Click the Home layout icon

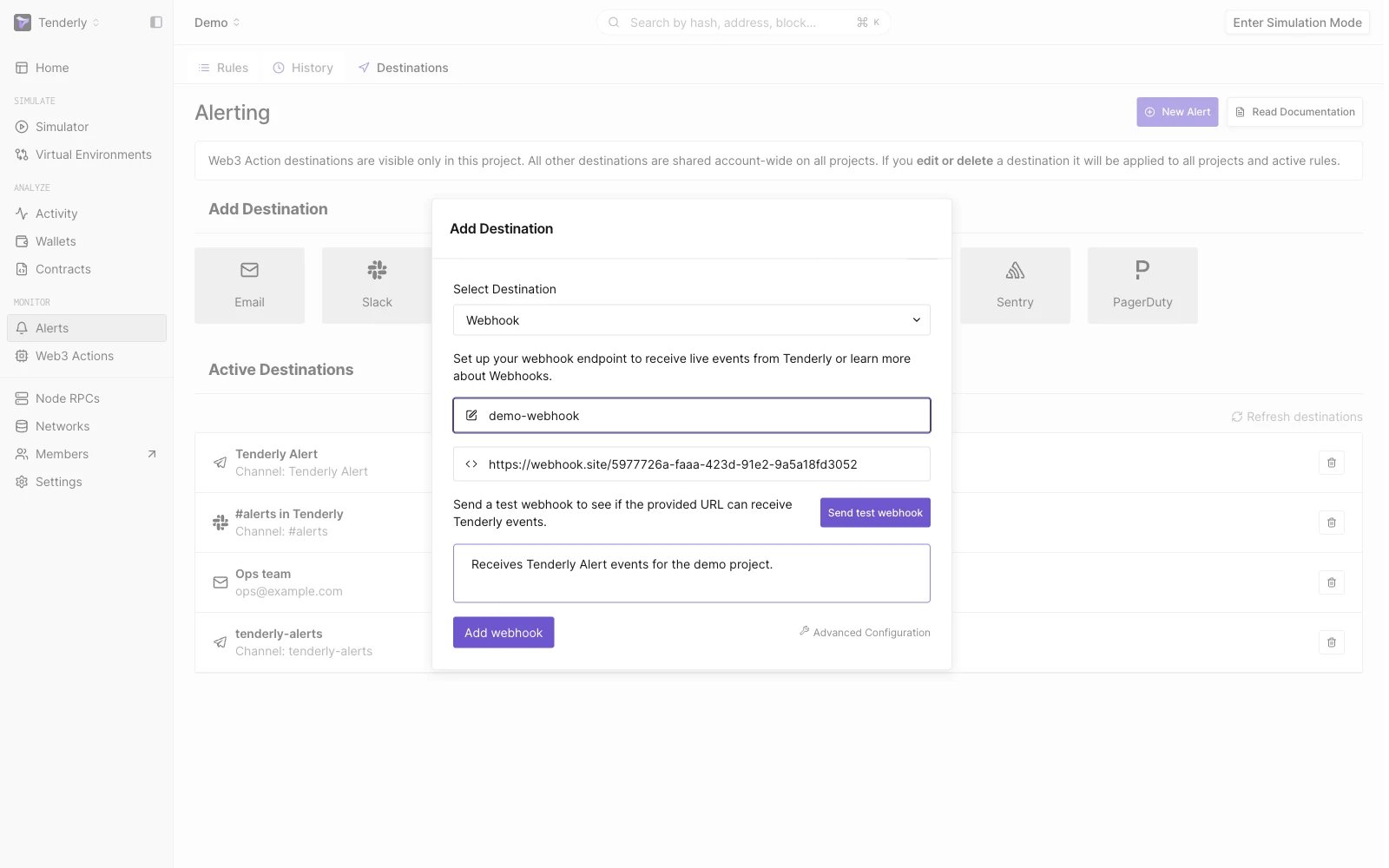pos(22,68)
